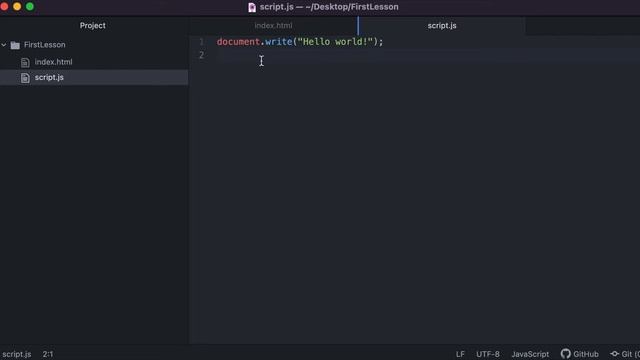The width and height of the screenshot is (640, 360).
Task: Switch to the index.html editor tab
Action: coord(273,26)
